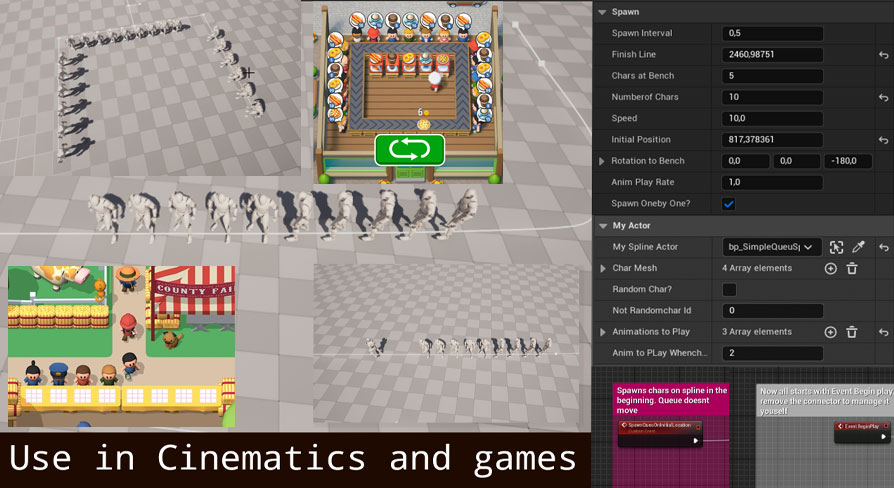Click the '4 Array elements' text
894x488 pixels.
(x=757, y=268)
